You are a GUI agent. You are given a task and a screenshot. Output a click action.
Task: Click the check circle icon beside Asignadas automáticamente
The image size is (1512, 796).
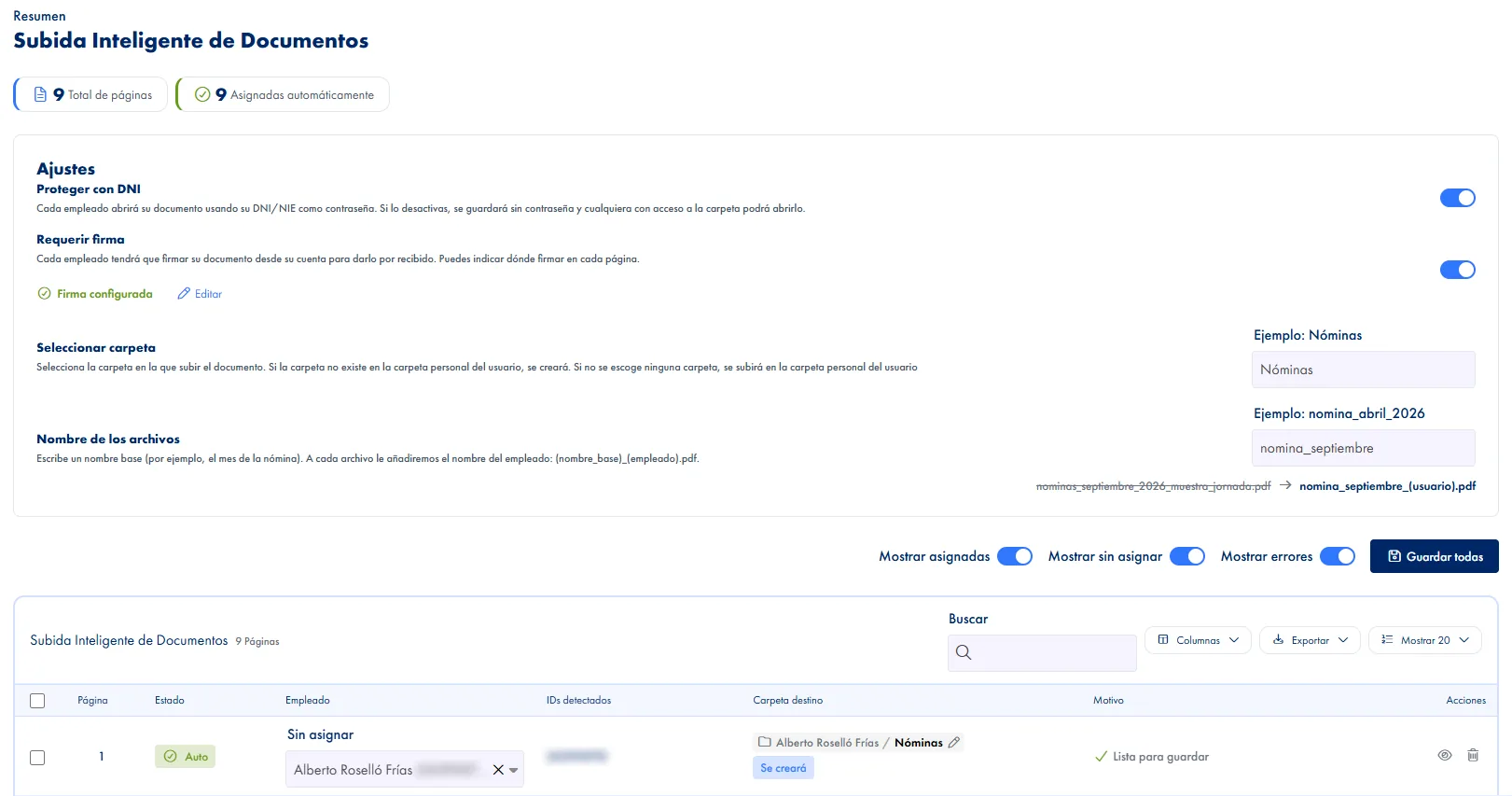[x=201, y=94]
